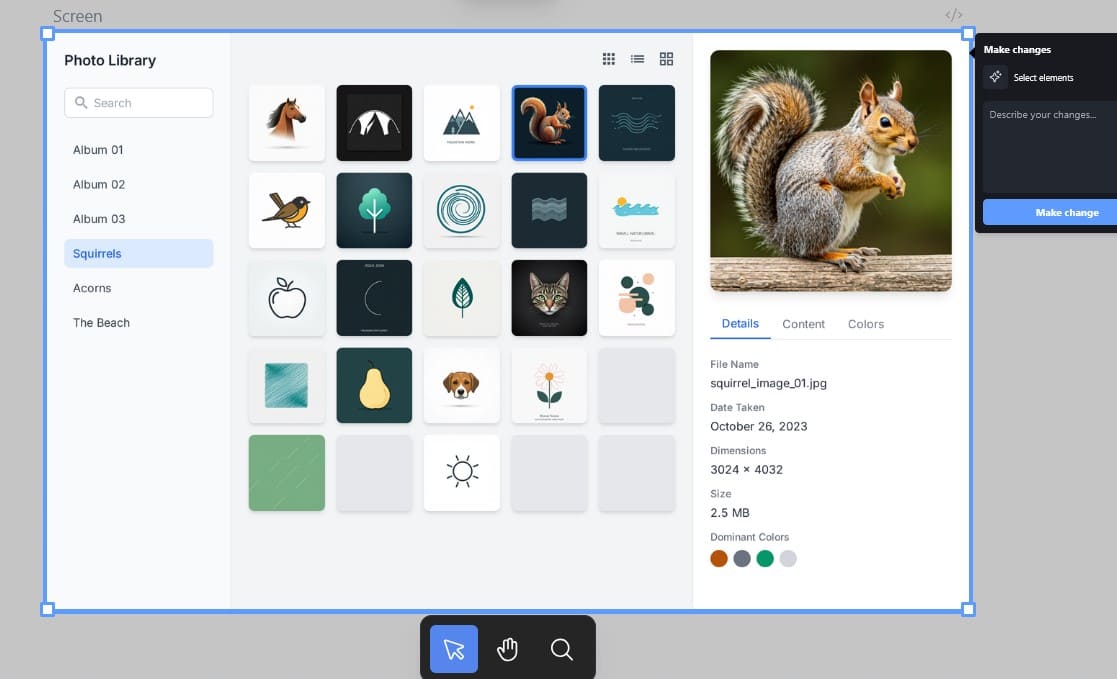Select the horse thumbnail
Screen dimensions: 1117x679
coord(287,122)
